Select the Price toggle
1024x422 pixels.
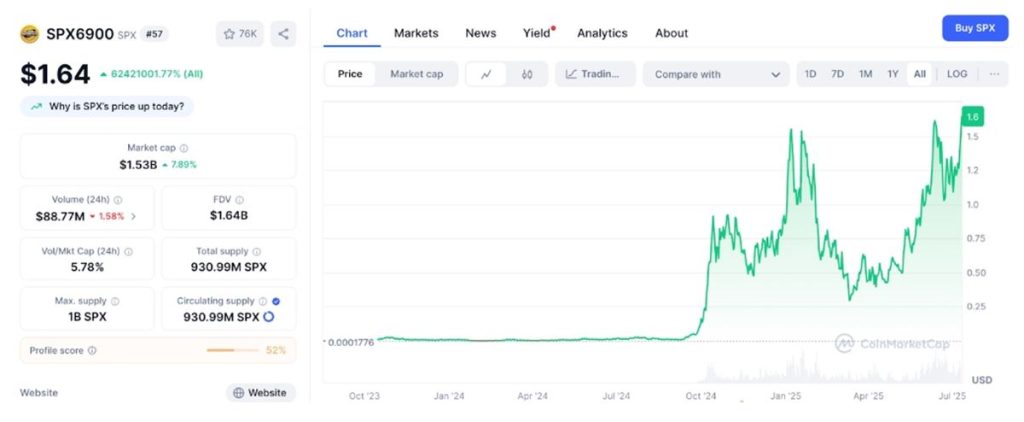[350, 74]
